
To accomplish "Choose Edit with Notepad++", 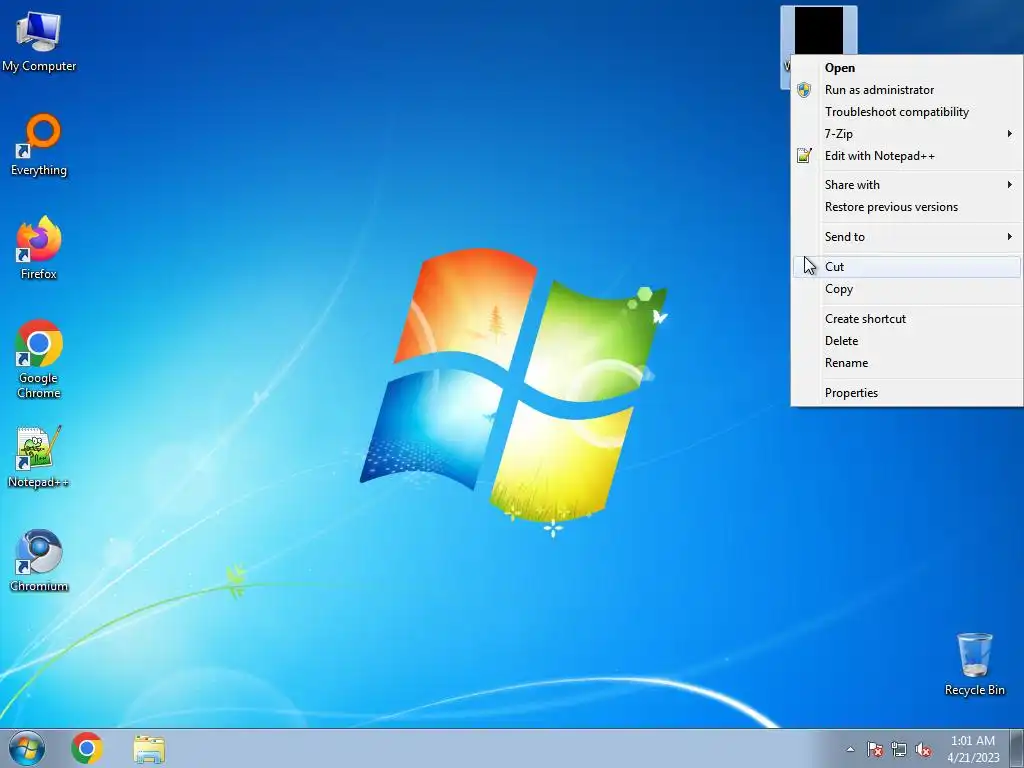I will [907, 156].
